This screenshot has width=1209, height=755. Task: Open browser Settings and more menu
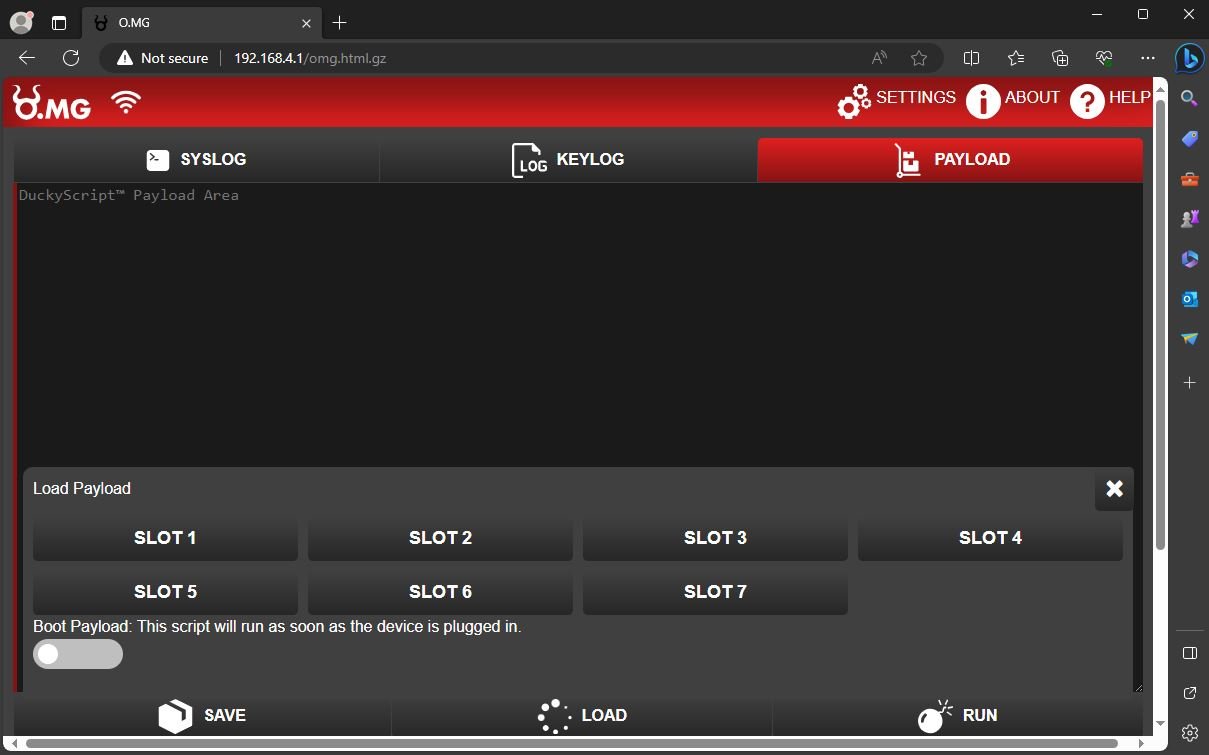point(1148,58)
